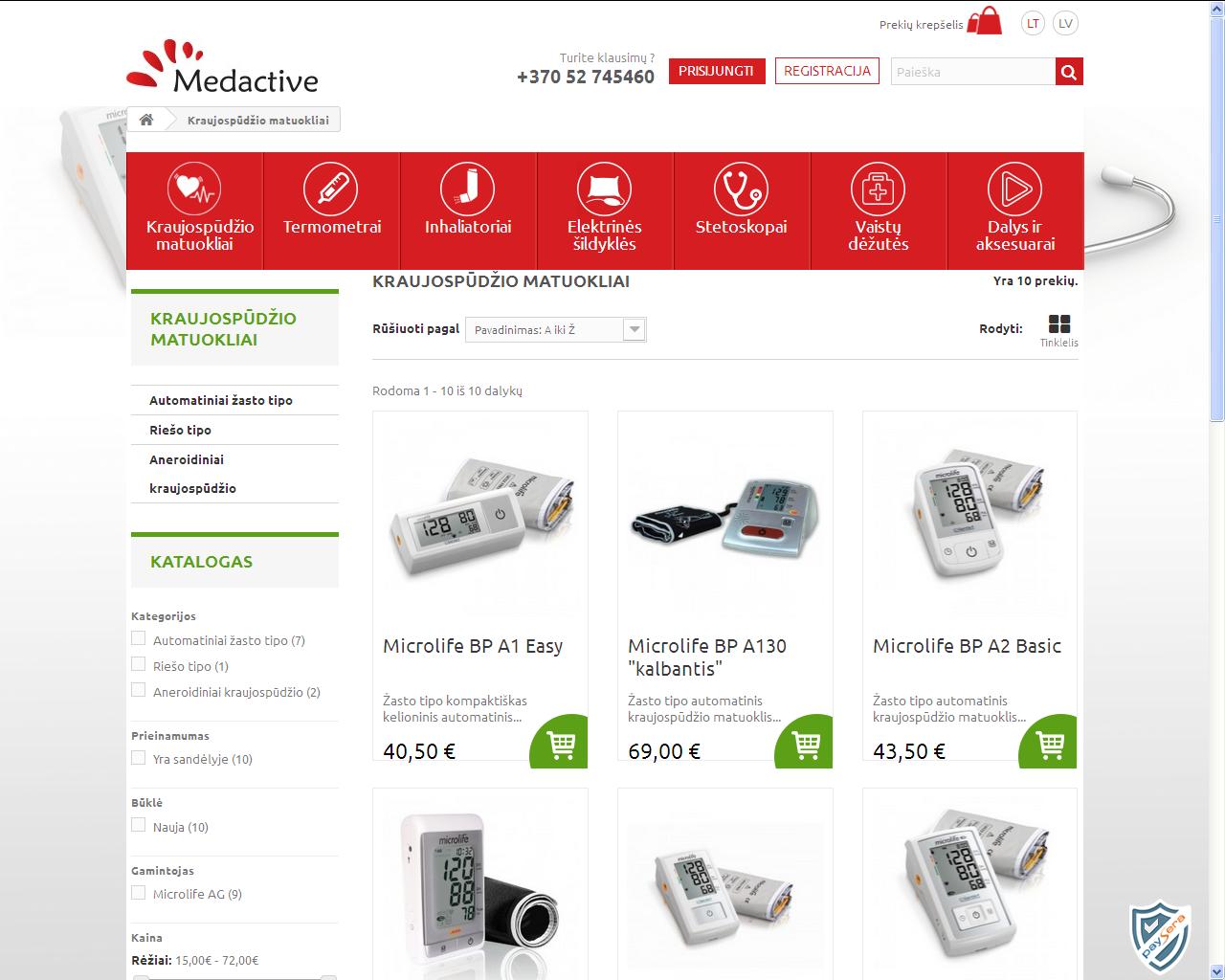Add Microlife BP A2 Basic to cart
Image resolution: width=1225 pixels, height=980 pixels.
pos(1050,743)
